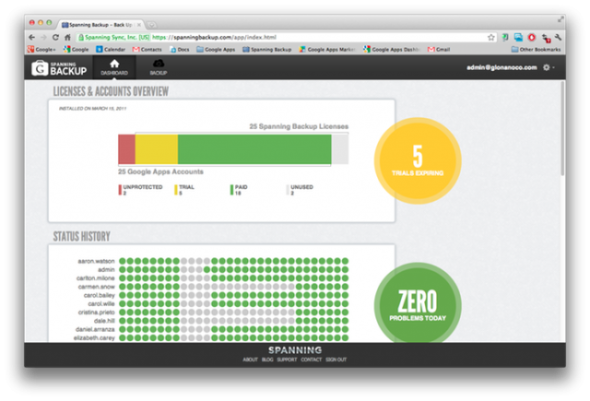Image resolution: width=590 pixels, height=401 pixels.
Task: Select the dale.hill status row name
Action: coord(104,321)
